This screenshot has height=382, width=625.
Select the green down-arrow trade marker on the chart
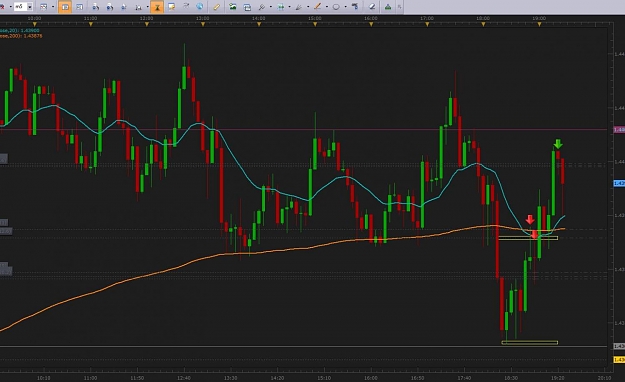pyautogui.click(x=558, y=144)
